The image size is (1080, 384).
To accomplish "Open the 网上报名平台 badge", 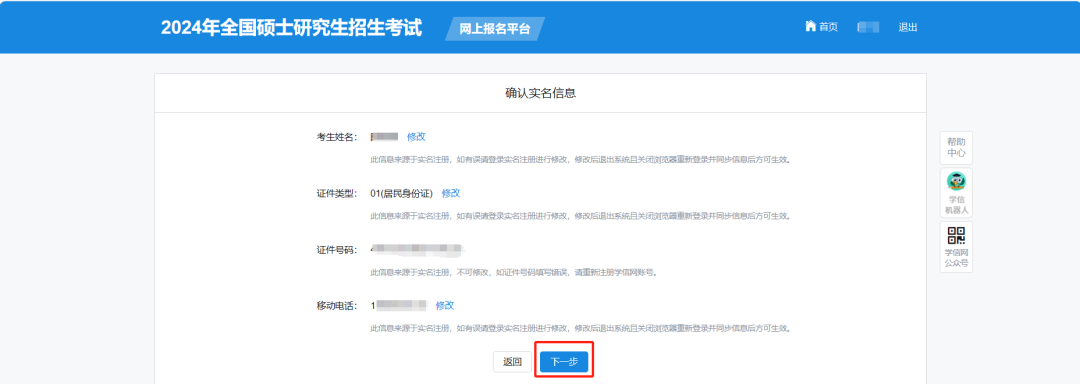I will point(495,29).
